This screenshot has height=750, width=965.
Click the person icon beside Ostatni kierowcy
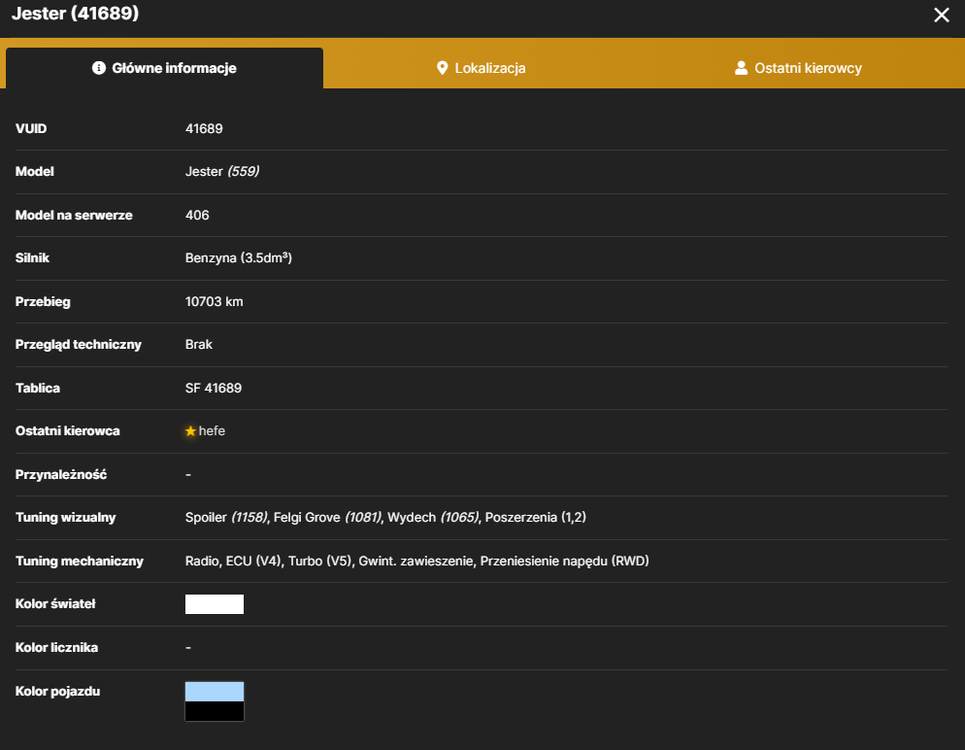click(x=741, y=68)
